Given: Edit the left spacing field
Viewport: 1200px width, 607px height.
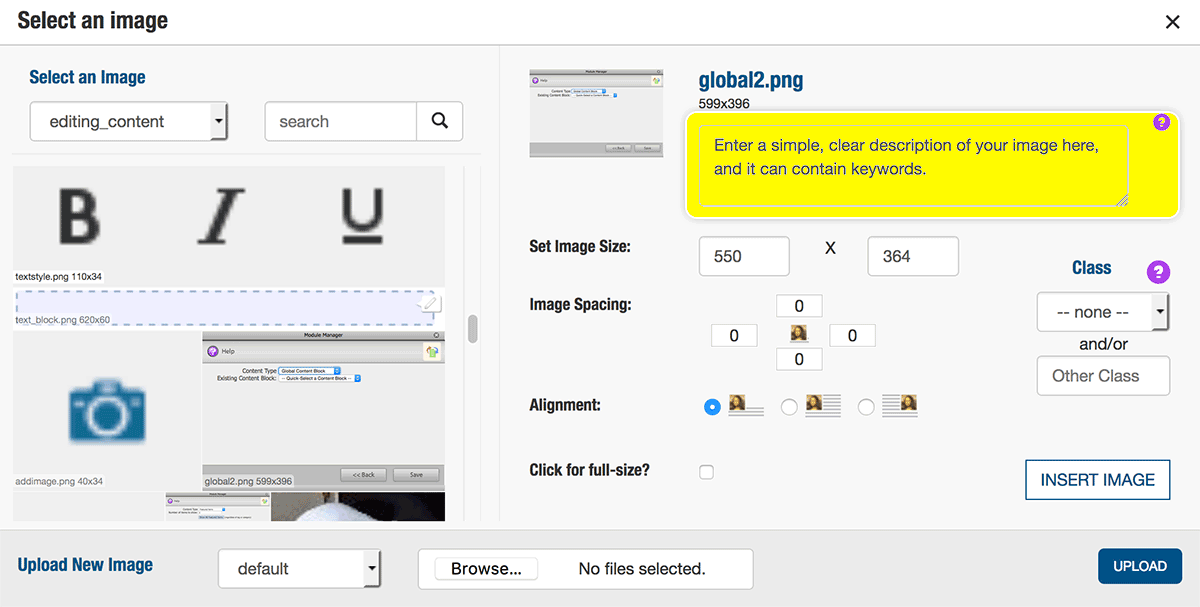Looking at the screenshot, I should pos(734,336).
